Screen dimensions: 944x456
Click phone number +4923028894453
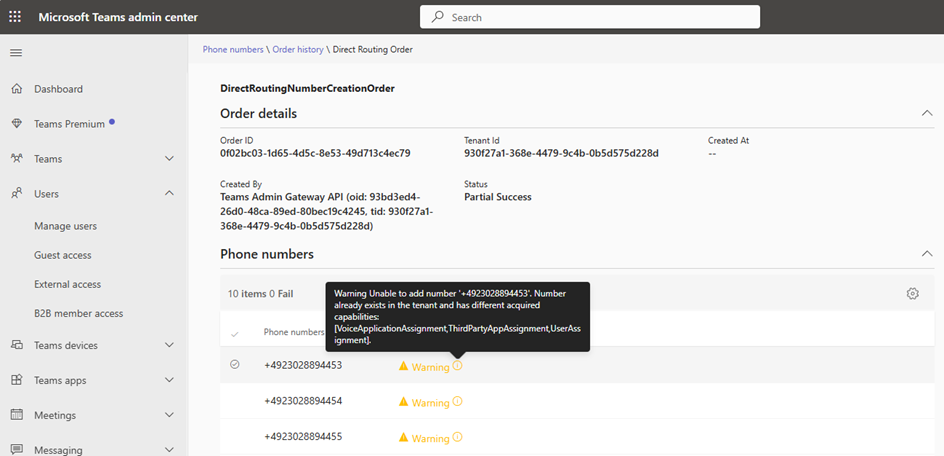[x=303, y=365]
